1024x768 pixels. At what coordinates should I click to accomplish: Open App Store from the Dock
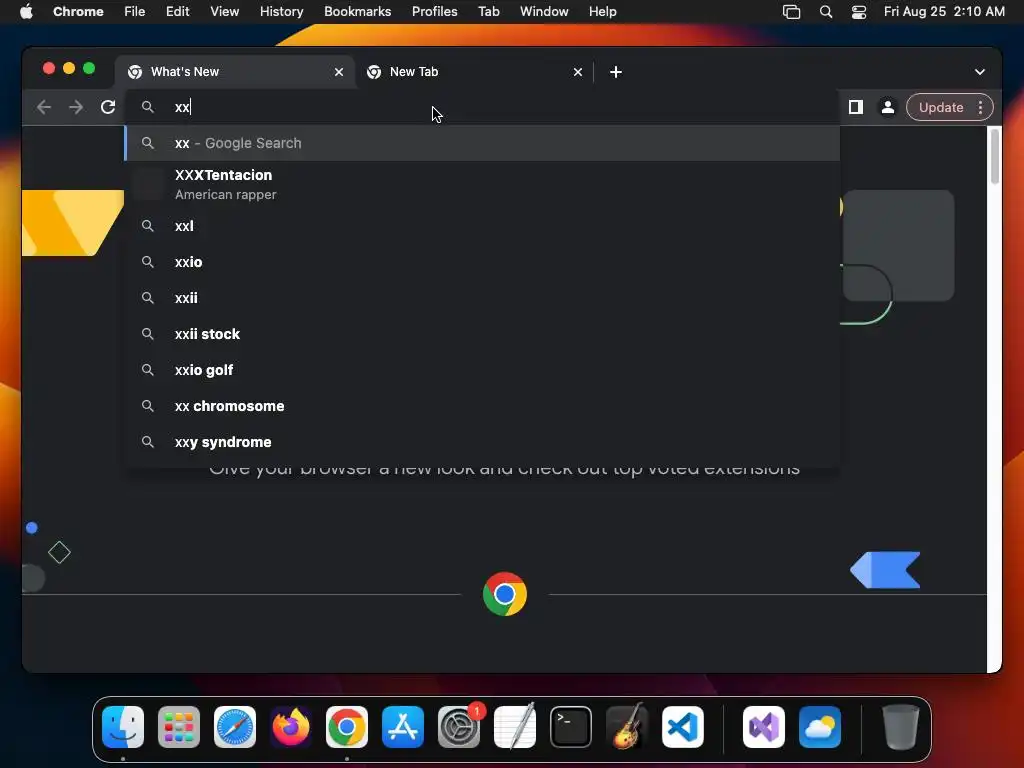tap(403, 727)
